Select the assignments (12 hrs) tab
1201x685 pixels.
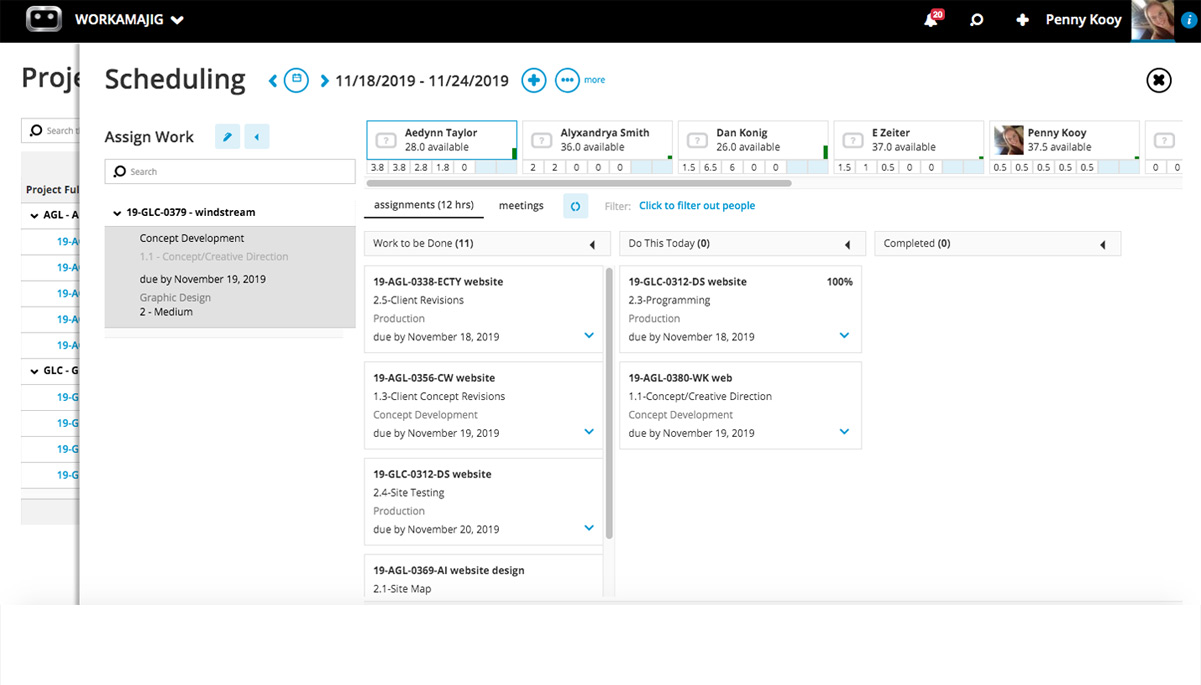[x=423, y=206]
